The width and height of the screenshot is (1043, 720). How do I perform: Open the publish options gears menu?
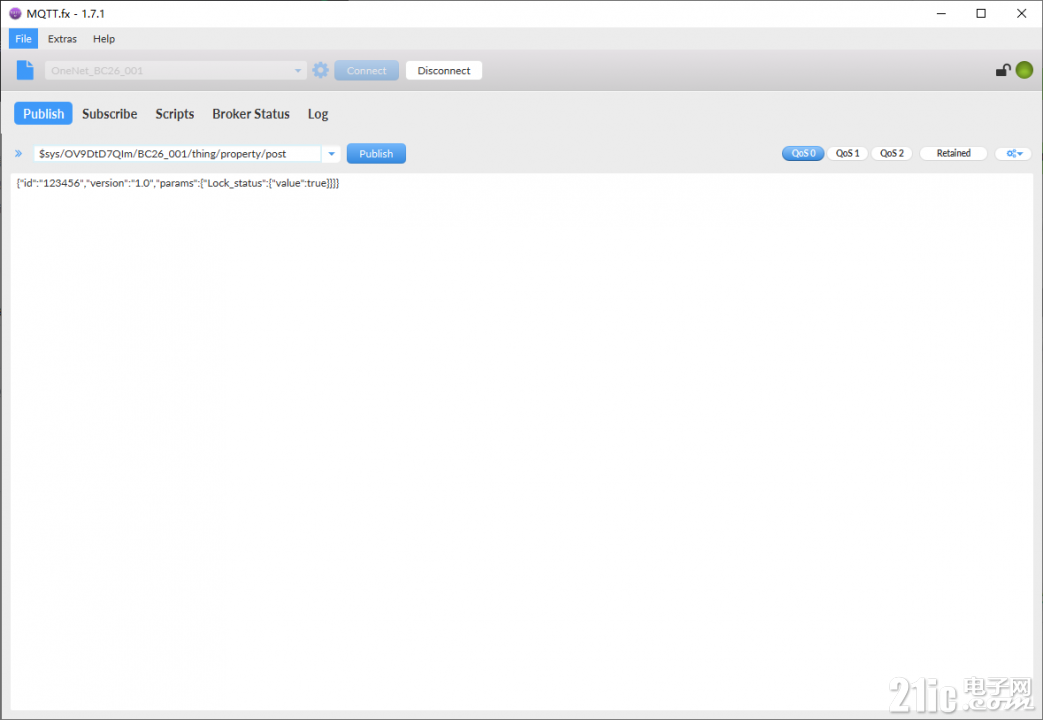[1014, 154]
